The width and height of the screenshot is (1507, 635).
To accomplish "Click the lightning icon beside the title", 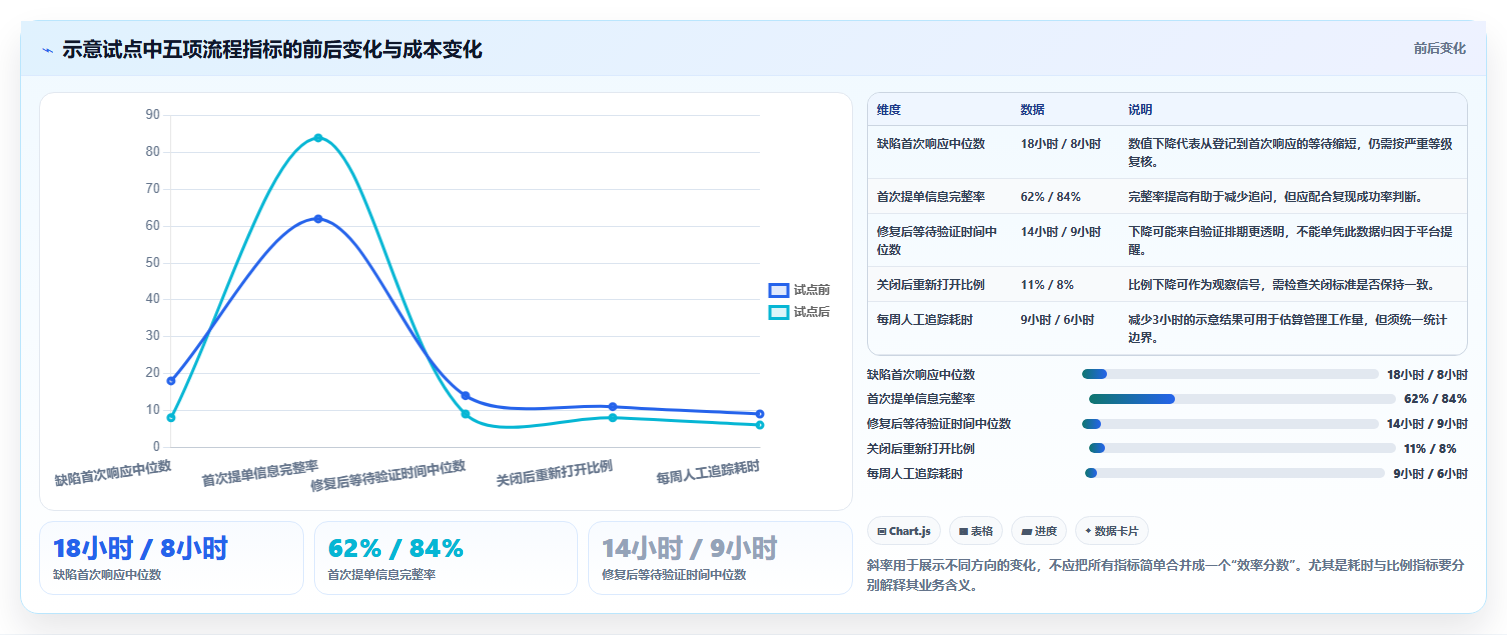I will [47, 50].
